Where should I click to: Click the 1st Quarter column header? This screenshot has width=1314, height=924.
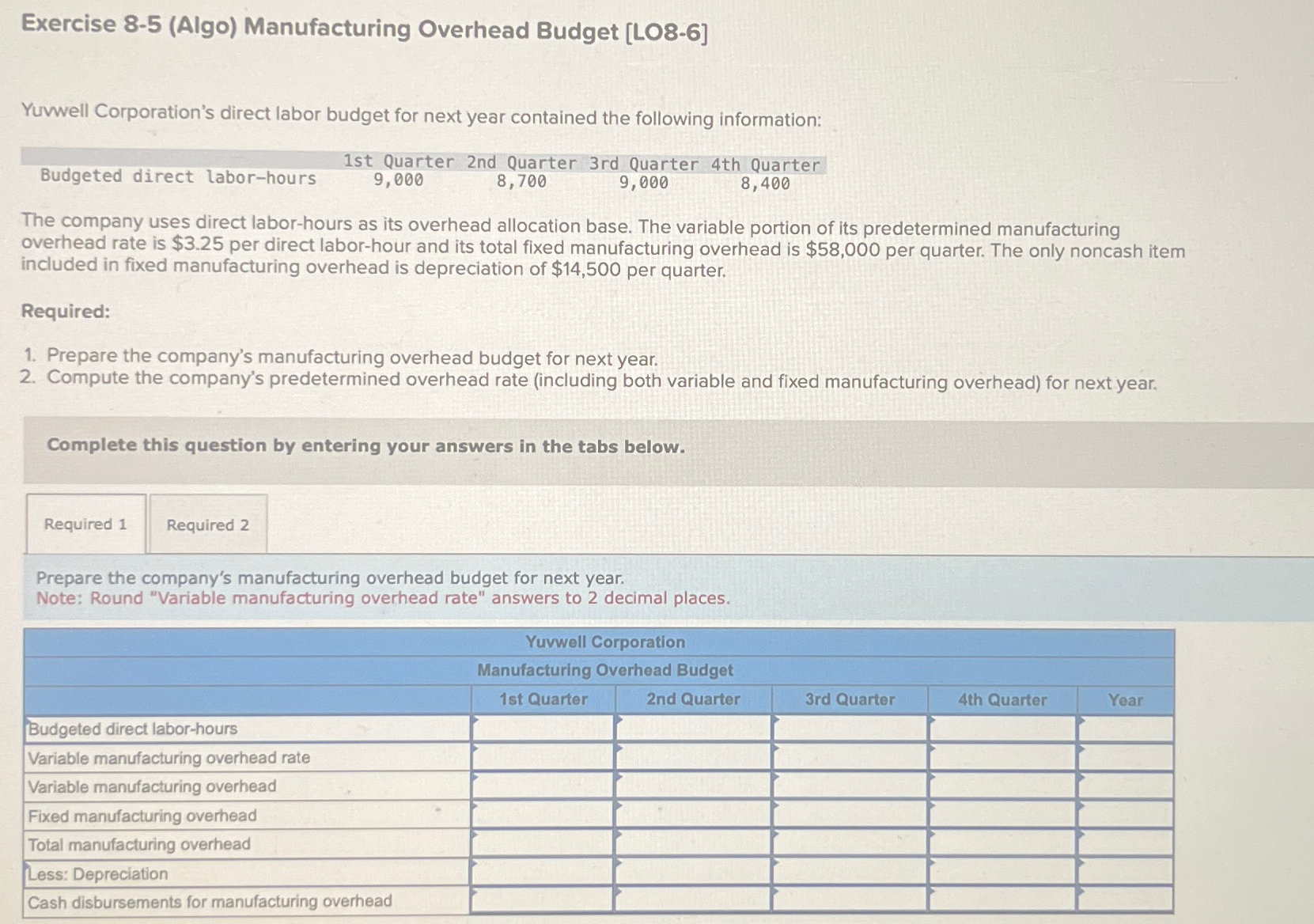click(543, 699)
